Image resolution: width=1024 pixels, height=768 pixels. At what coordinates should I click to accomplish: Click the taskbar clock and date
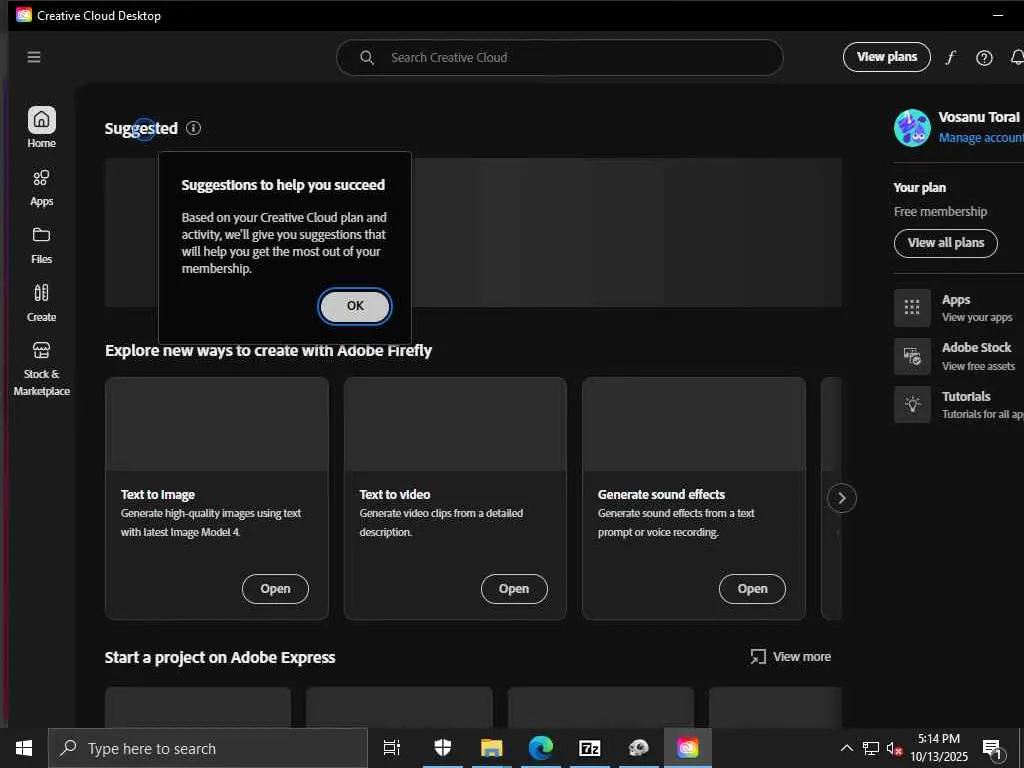(x=939, y=748)
